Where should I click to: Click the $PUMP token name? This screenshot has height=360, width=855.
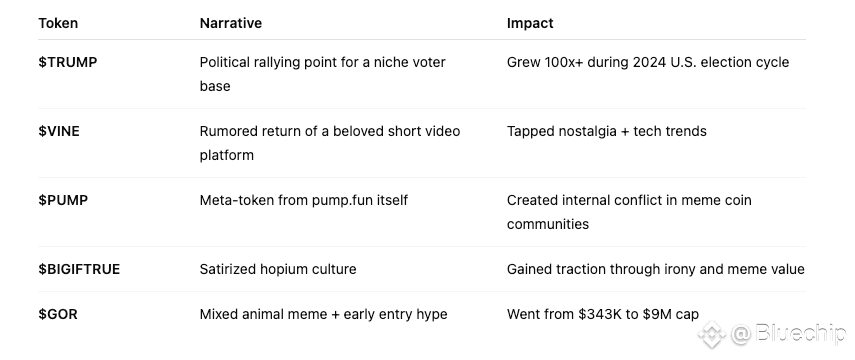(63, 200)
